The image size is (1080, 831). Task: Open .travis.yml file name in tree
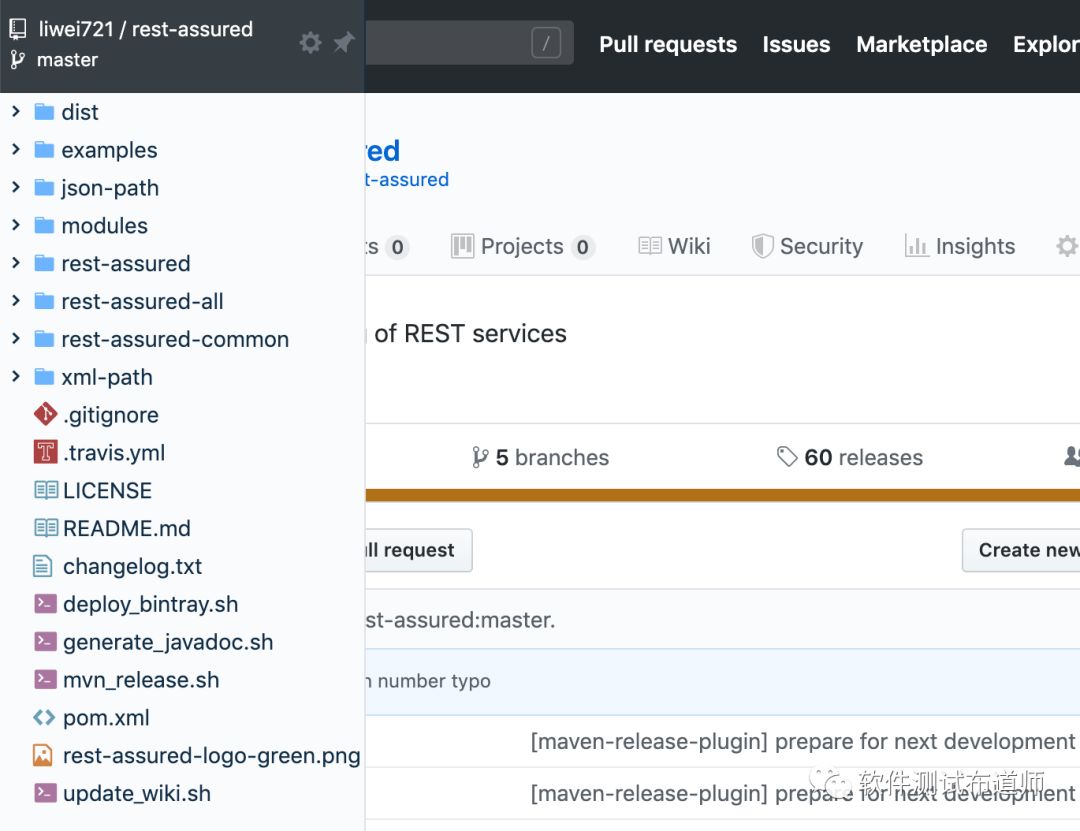click(114, 452)
